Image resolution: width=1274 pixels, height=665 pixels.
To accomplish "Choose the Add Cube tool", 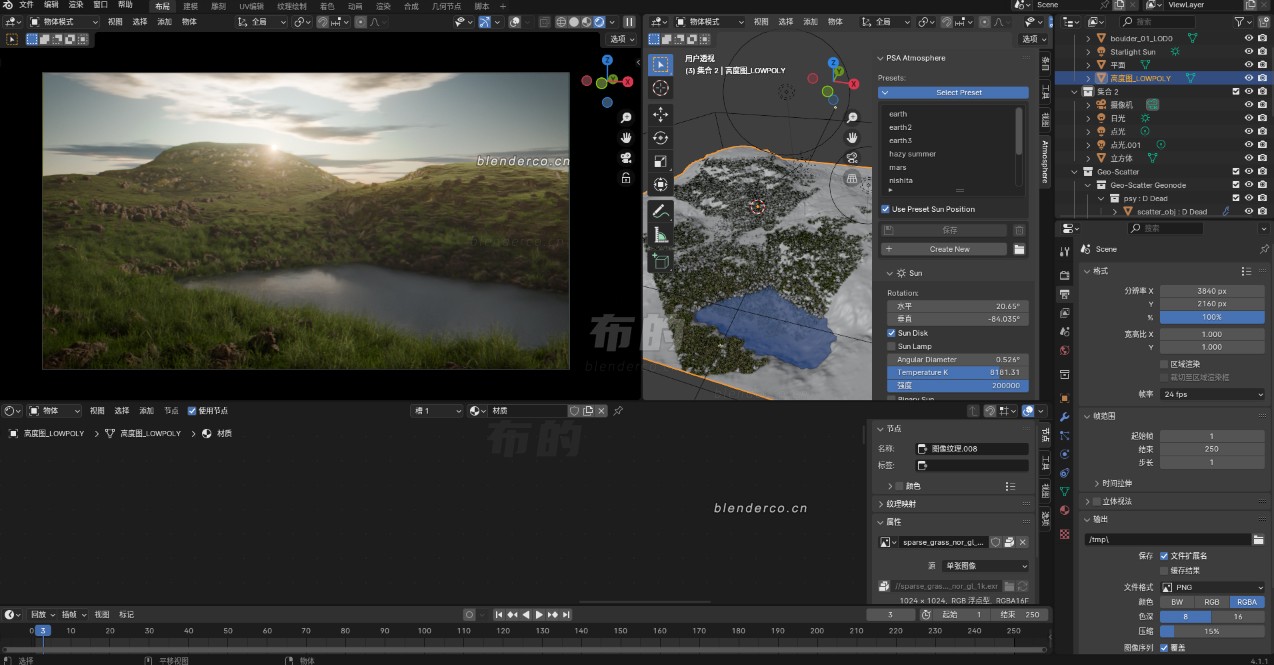I will [661, 261].
